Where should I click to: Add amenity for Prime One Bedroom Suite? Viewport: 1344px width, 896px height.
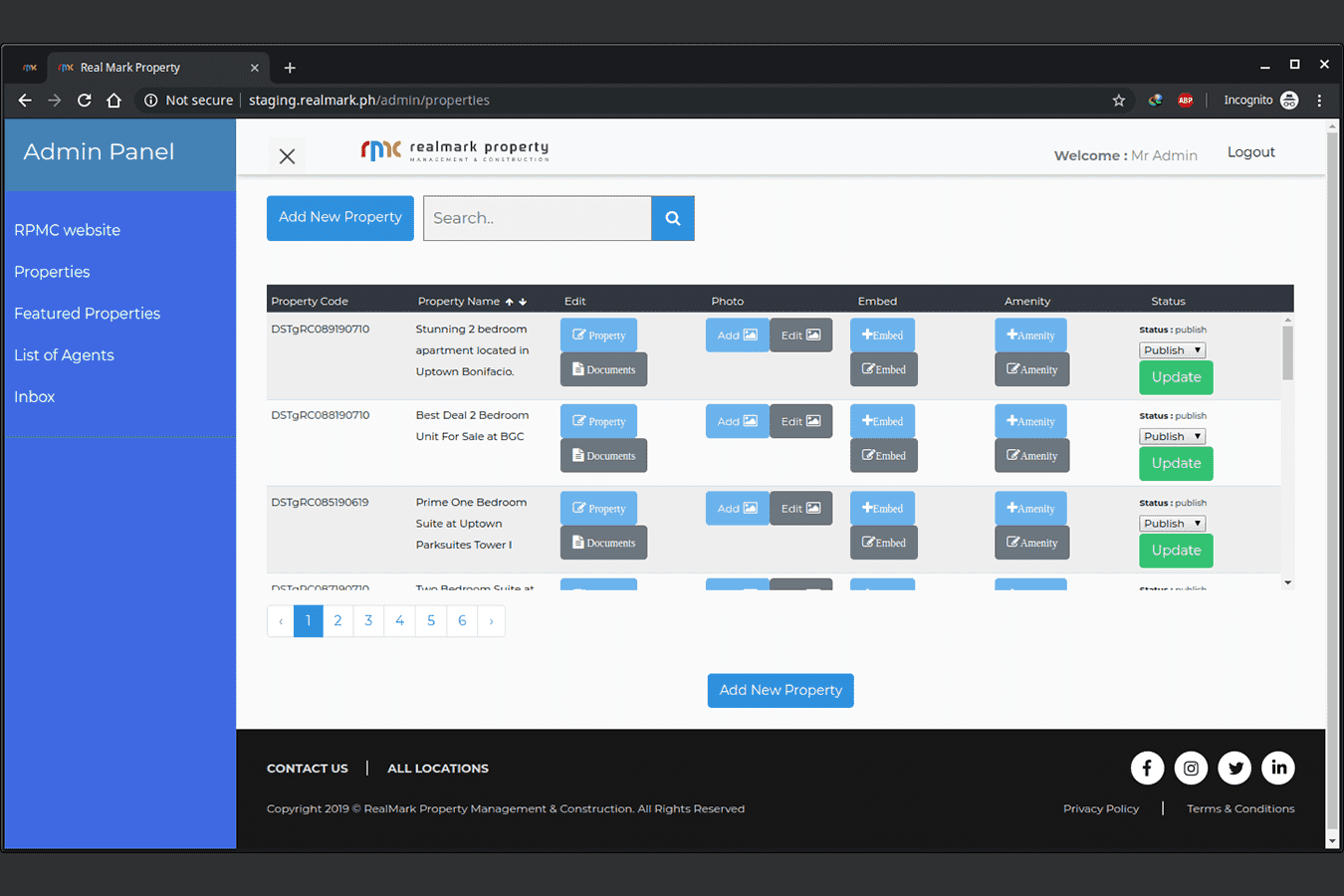(1030, 509)
